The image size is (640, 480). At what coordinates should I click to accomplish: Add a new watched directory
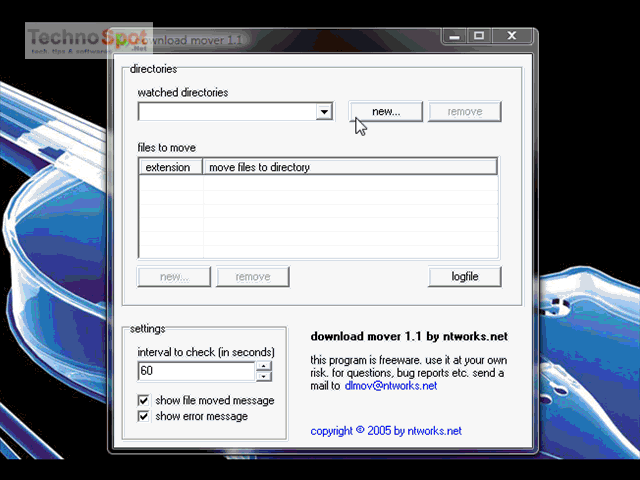coord(386,111)
